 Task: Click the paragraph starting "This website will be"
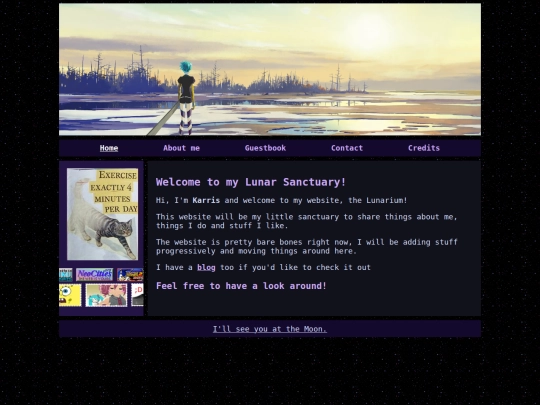click(x=307, y=221)
